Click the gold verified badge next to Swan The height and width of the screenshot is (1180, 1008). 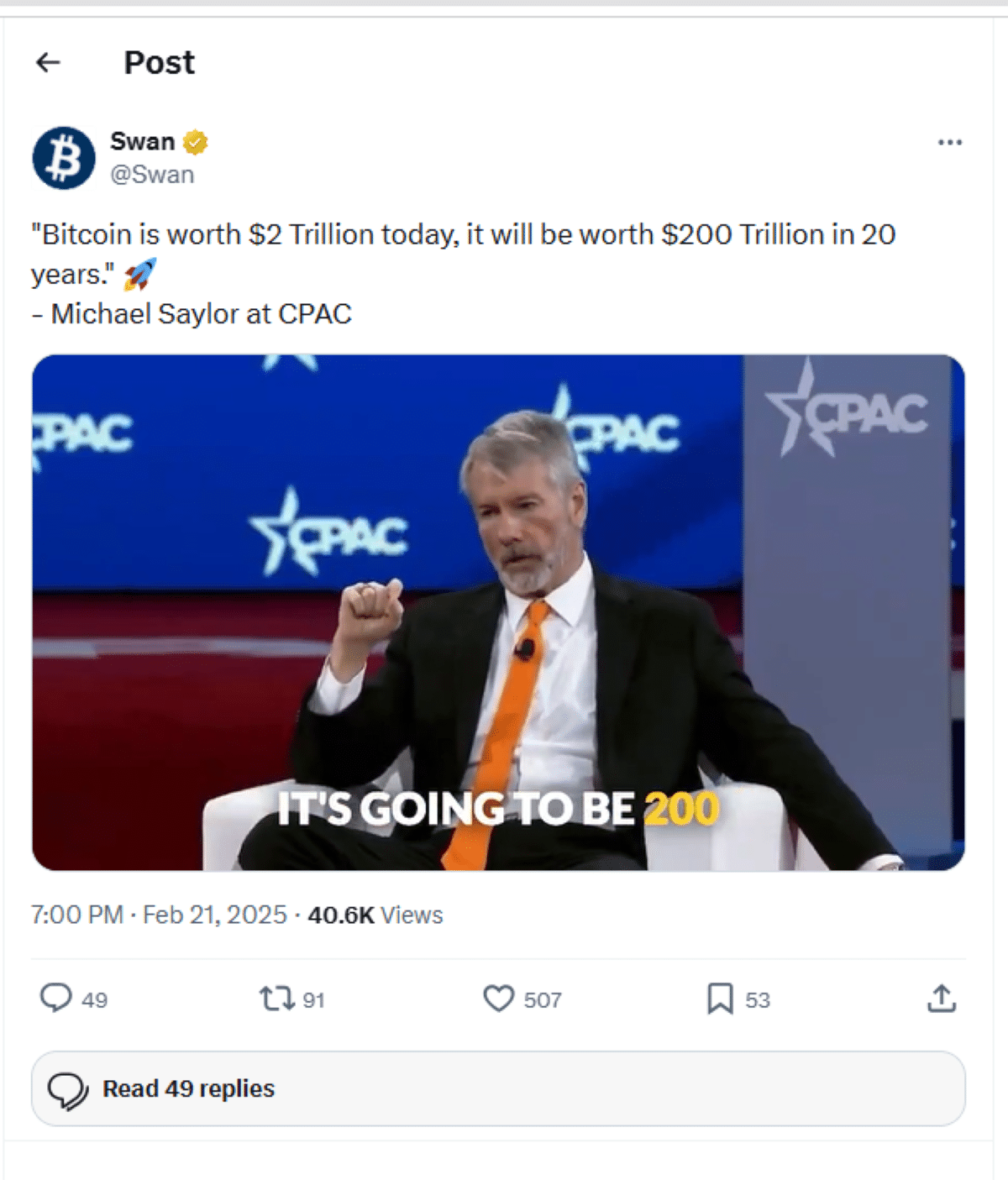pyautogui.click(x=195, y=142)
